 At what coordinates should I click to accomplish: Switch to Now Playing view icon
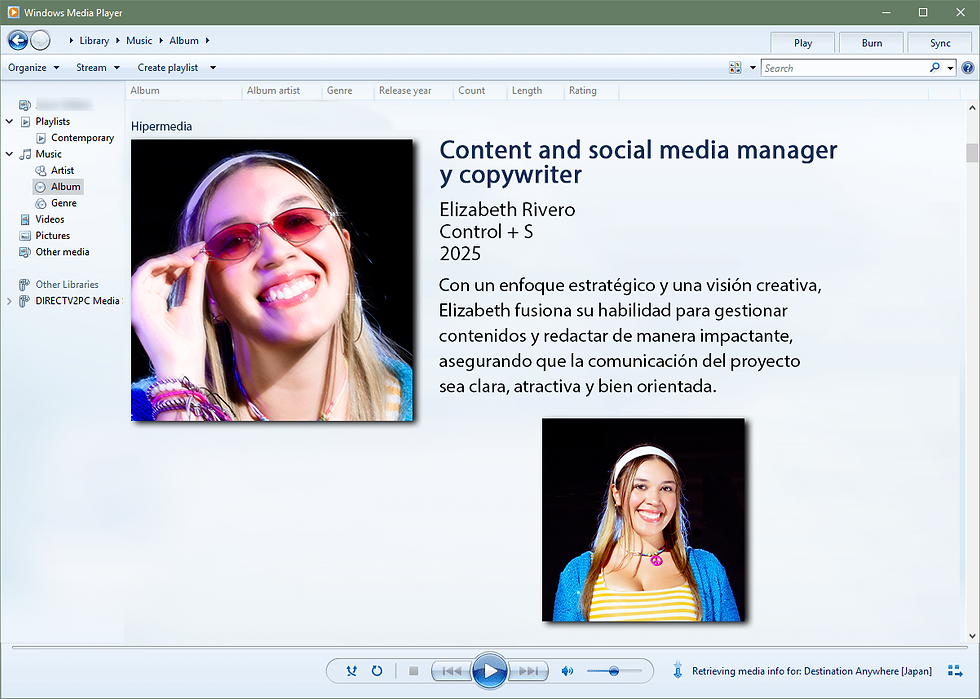[x=954, y=671]
